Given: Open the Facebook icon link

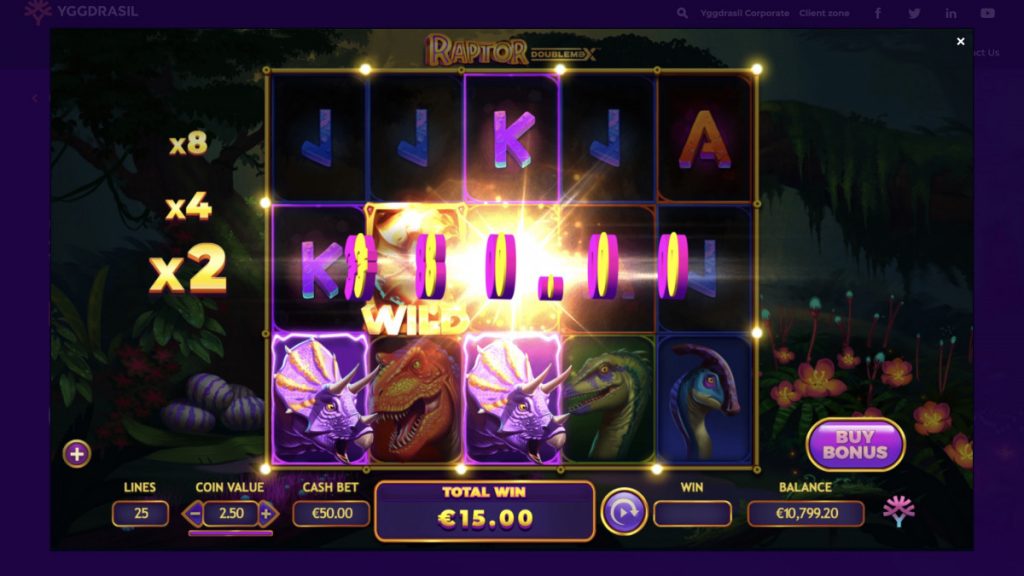Looking at the screenshot, I should pos(878,13).
